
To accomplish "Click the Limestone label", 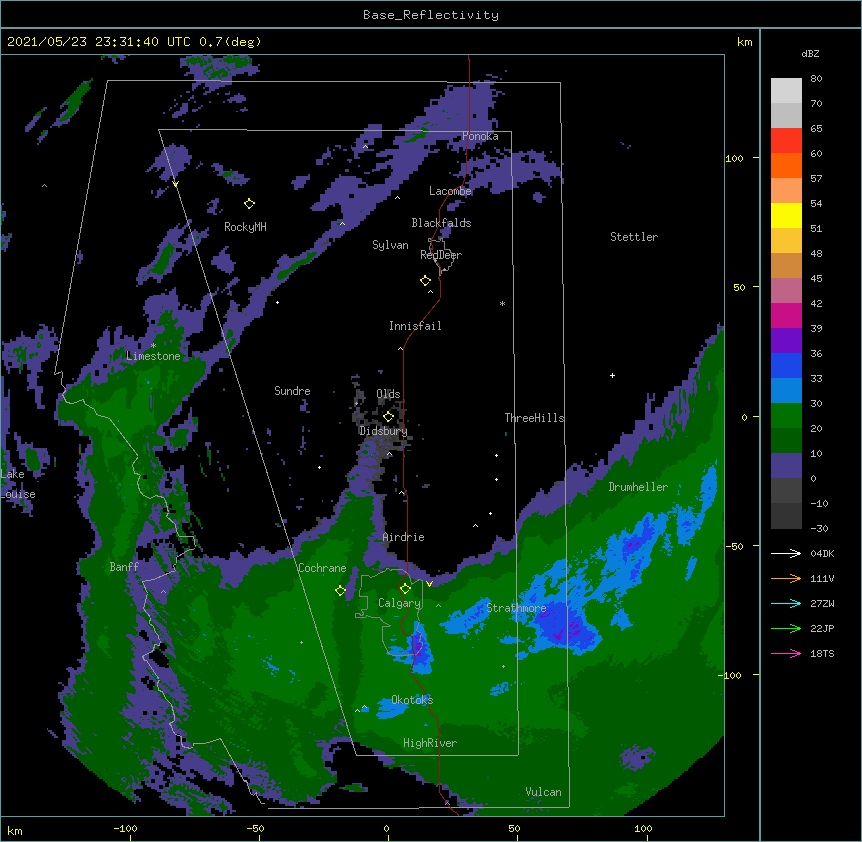I will tap(153, 356).
